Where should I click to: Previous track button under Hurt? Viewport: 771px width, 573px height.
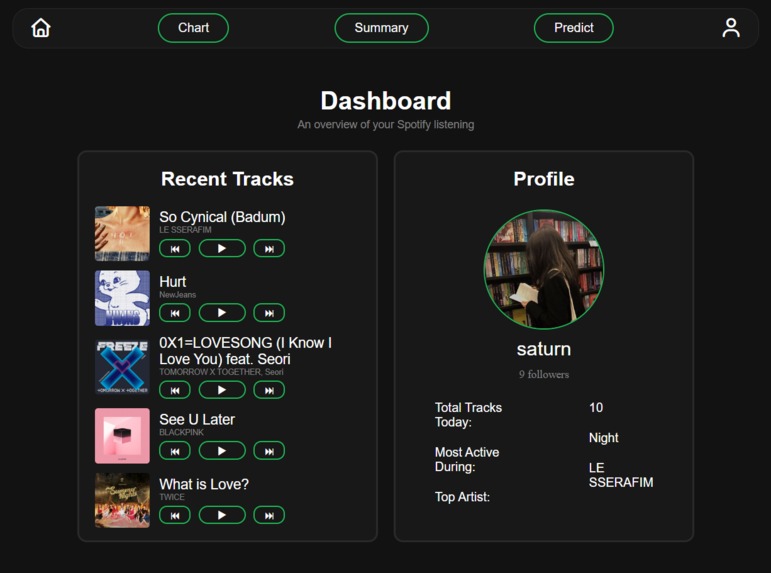175,313
